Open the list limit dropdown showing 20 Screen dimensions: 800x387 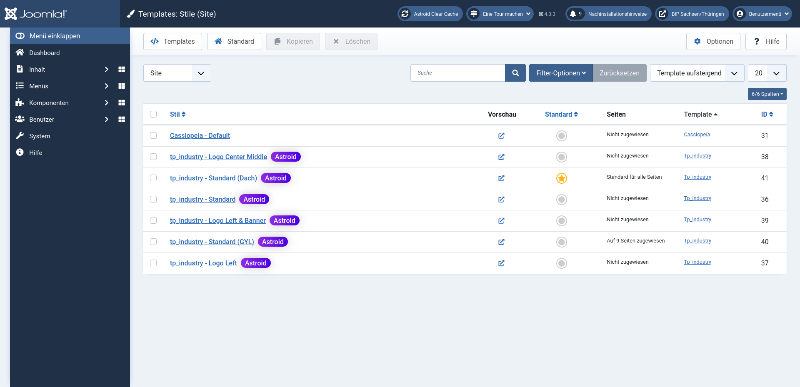pyautogui.click(x=767, y=73)
